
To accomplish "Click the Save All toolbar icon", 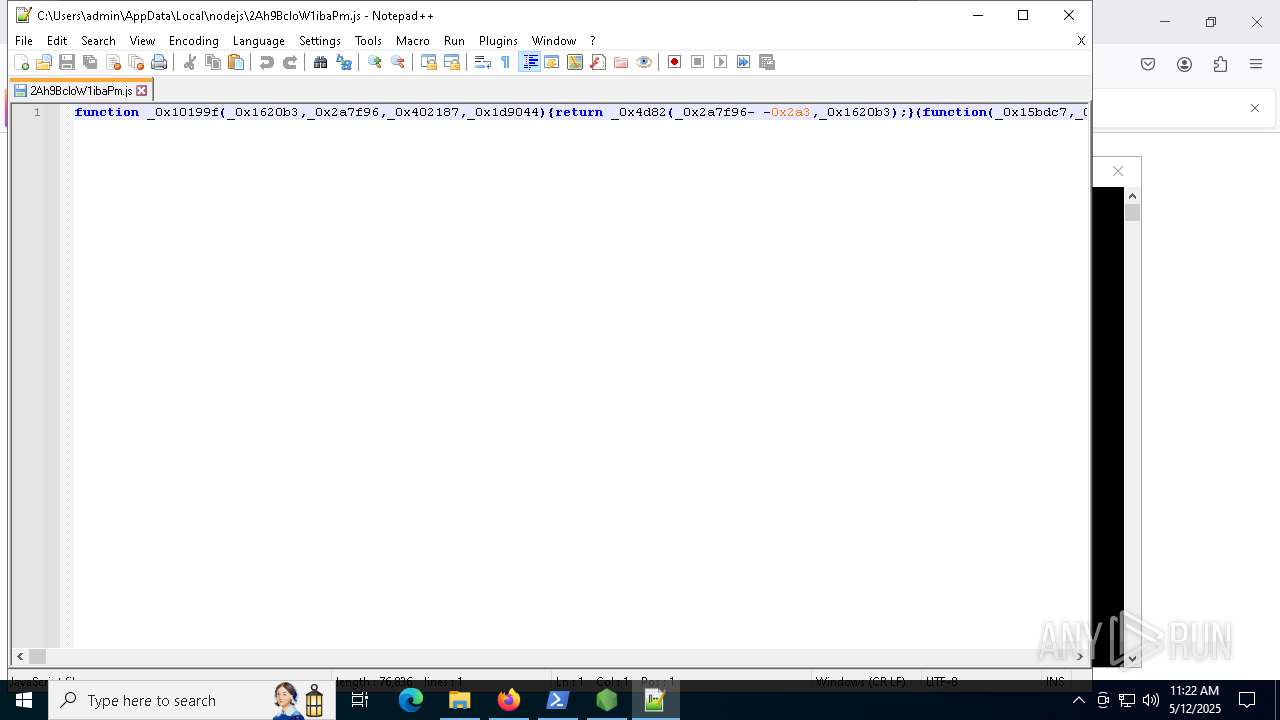I will click(x=90, y=62).
